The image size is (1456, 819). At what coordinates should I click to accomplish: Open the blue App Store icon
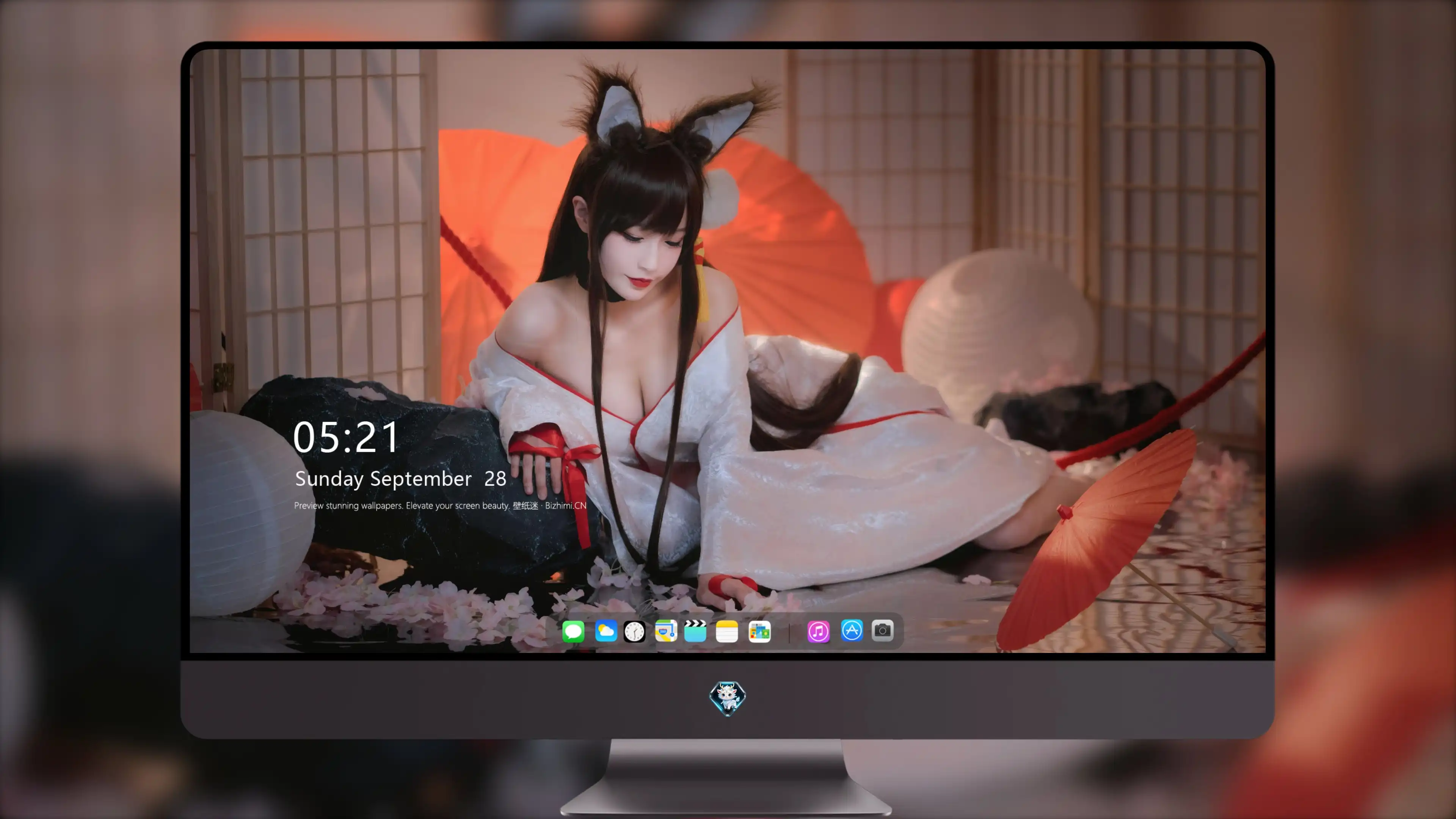(x=852, y=630)
